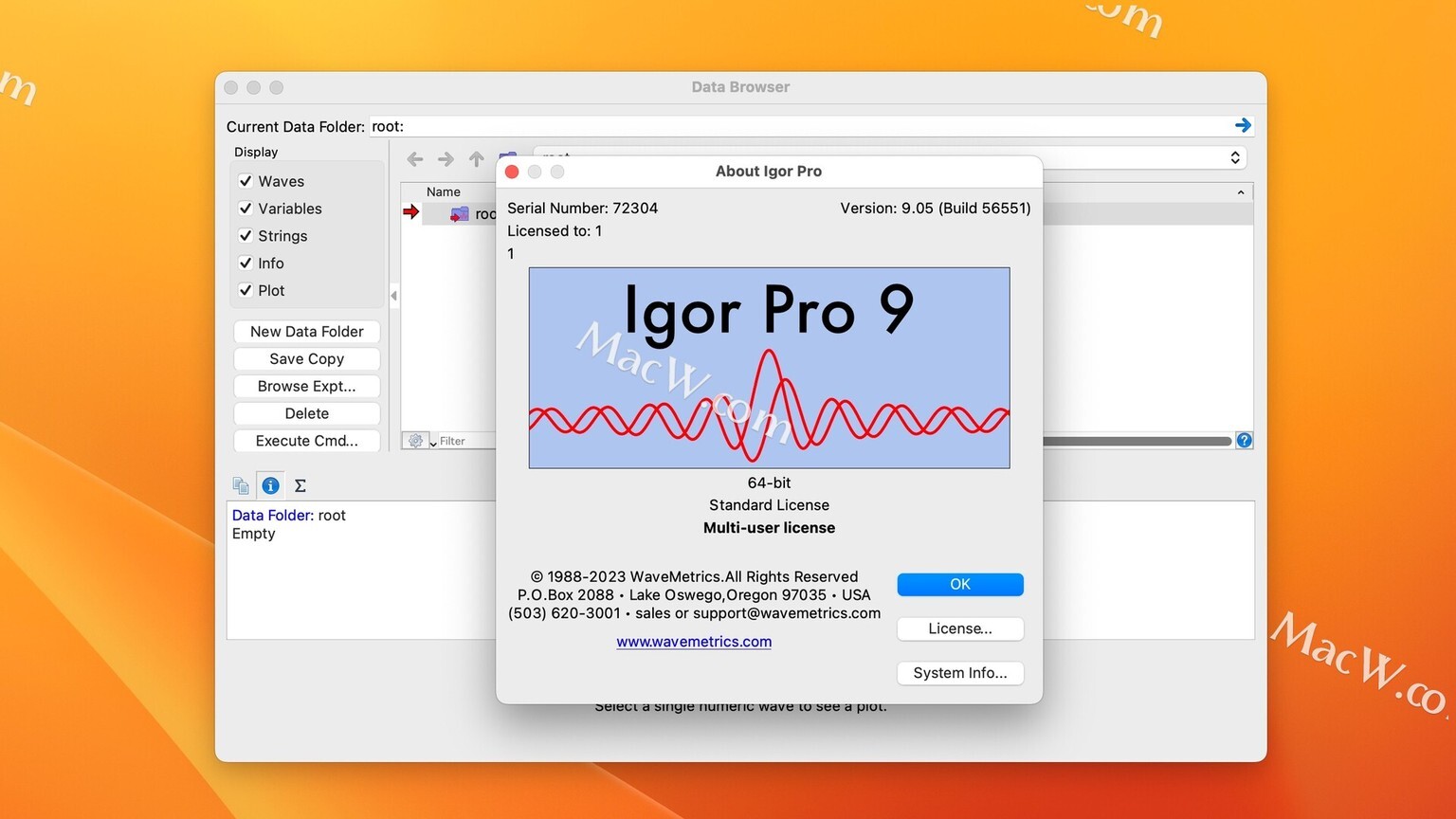Image resolution: width=1456 pixels, height=819 pixels.
Task: Uncheck the Waves display checkbox
Action: click(x=246, y=181)
